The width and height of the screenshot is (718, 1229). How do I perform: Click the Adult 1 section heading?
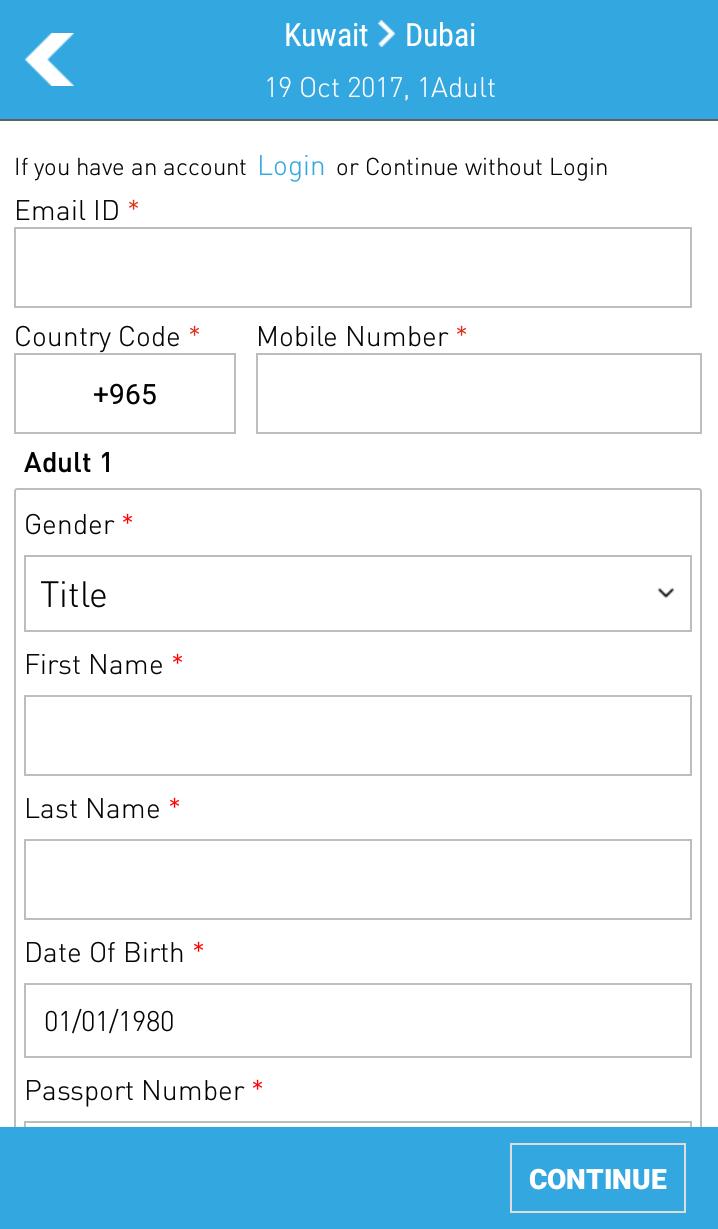[x=68, y=462]
